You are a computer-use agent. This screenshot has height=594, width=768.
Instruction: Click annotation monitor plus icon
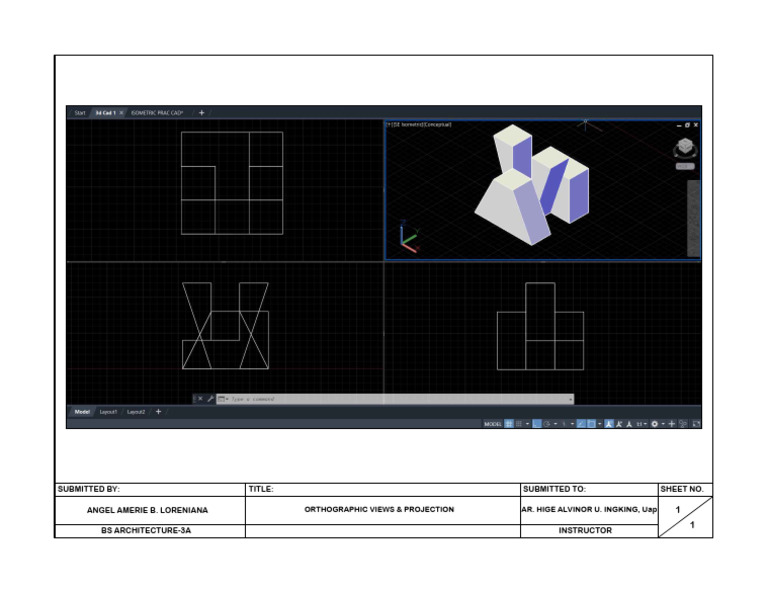[x=672, y=424]
